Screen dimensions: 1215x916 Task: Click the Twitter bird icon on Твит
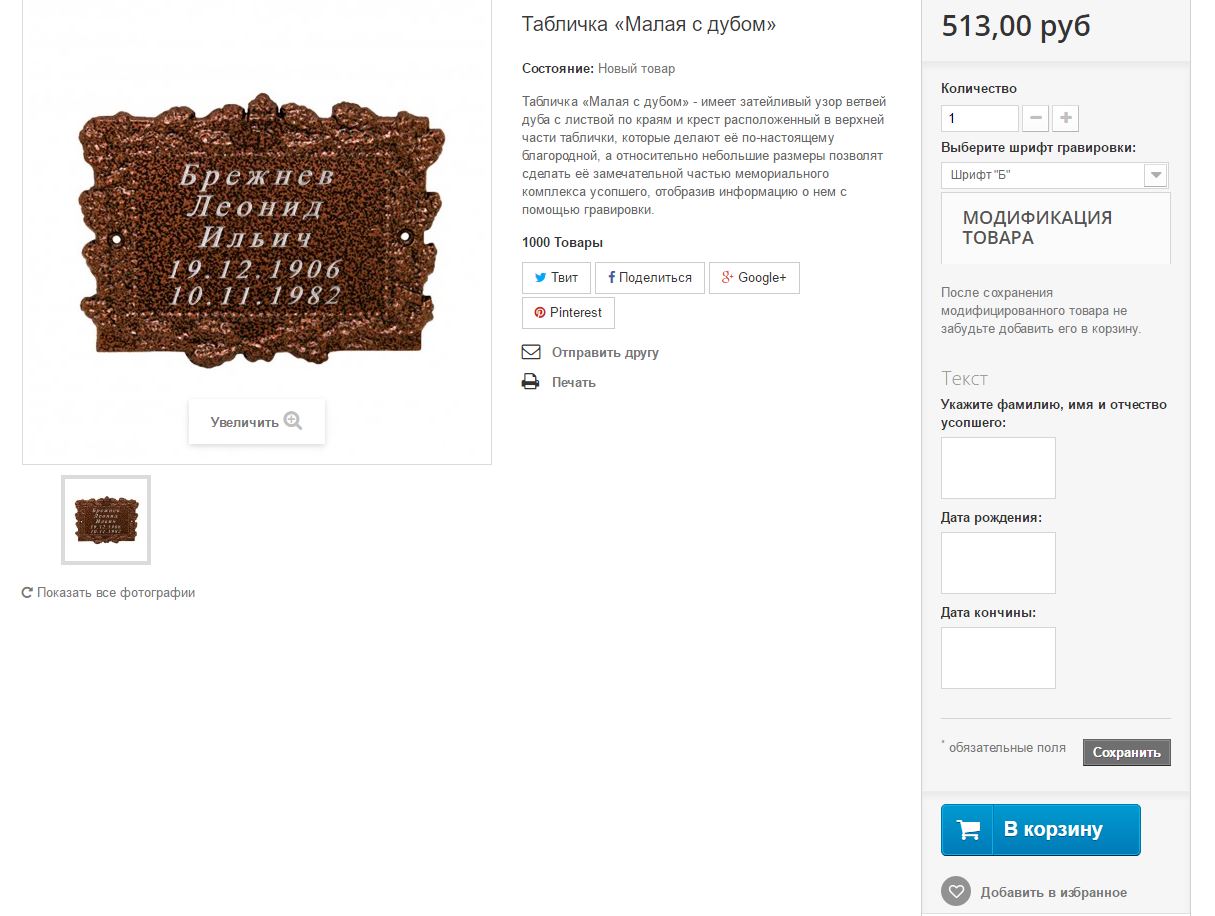[x=540, y=278]
